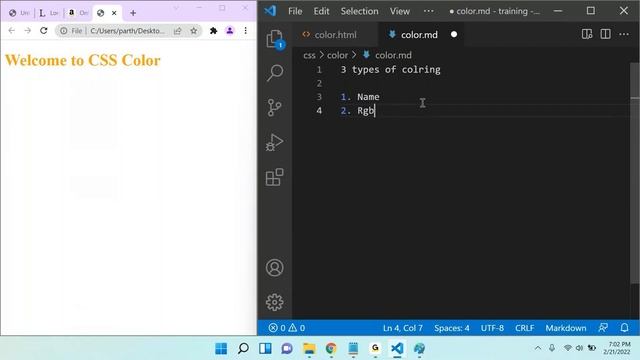Open Run and Debug view

274,142
